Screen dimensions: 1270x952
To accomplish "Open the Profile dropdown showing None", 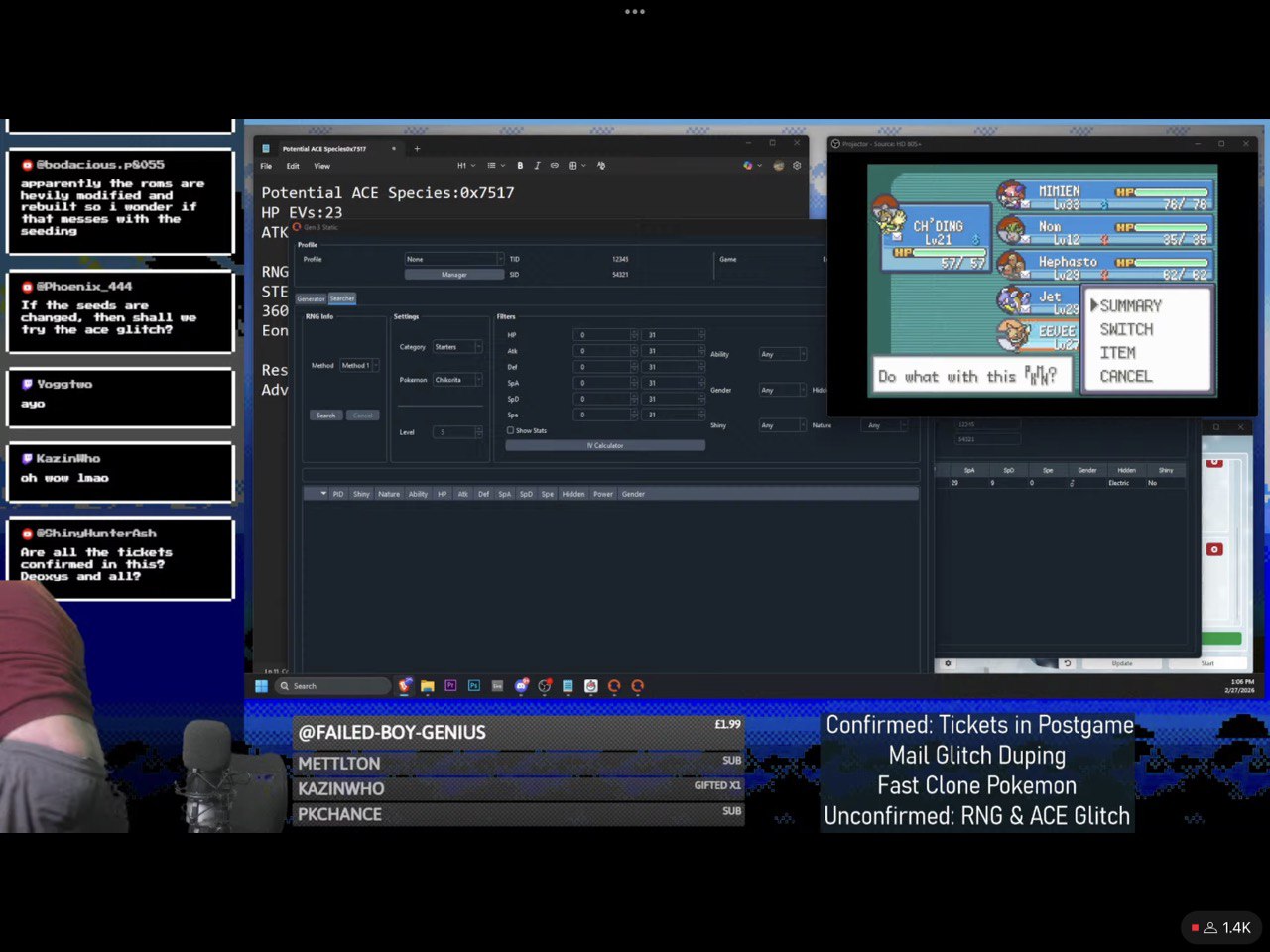I will click(454, 259).
